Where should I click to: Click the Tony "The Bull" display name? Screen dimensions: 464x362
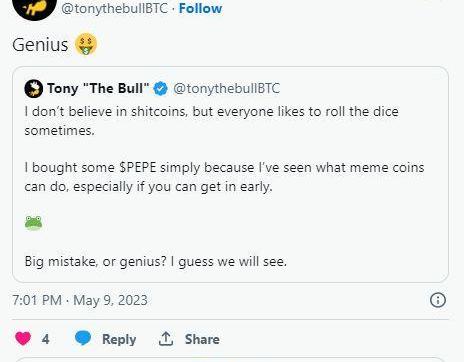point(98,88)
